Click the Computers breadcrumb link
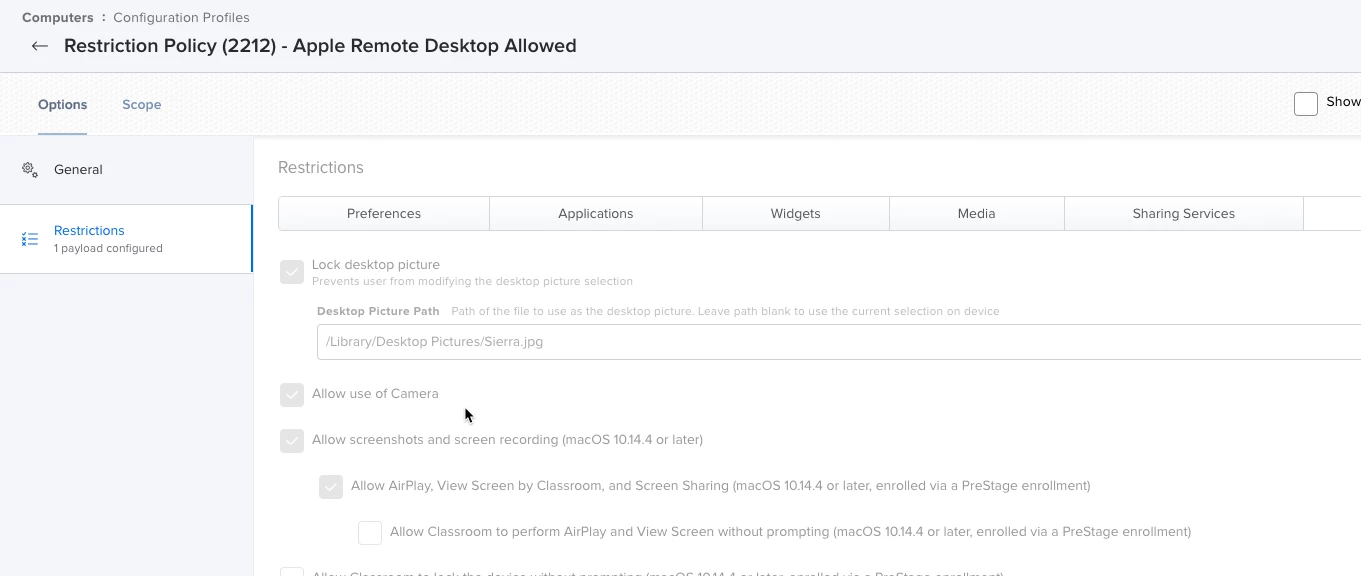Viewport: 1361px width, 576px height. pyautogui.click(x=58, y=17)
